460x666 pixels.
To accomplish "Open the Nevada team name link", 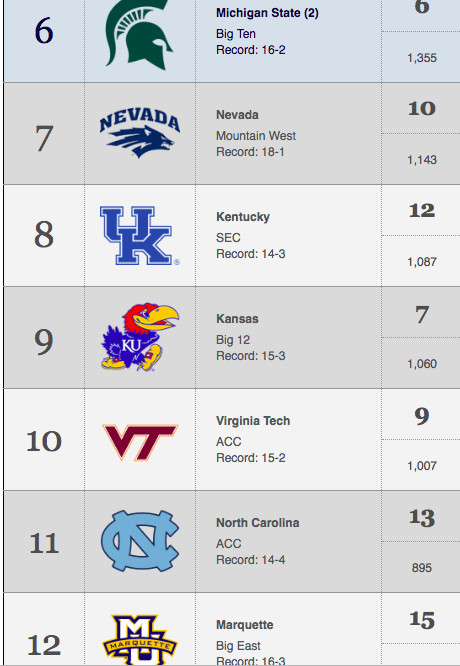I will pos(237,115).
